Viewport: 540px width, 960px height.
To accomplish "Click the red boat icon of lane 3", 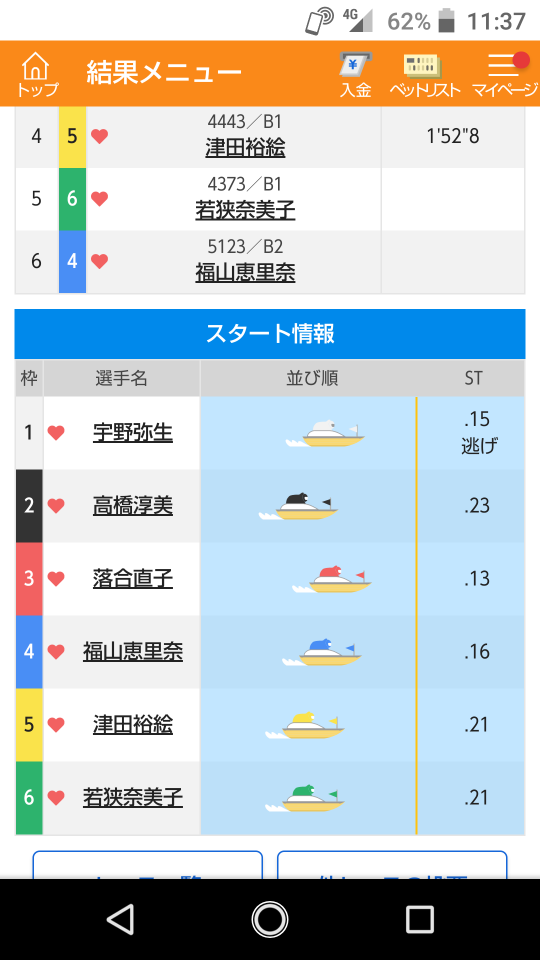I will (x=332, y=579).
